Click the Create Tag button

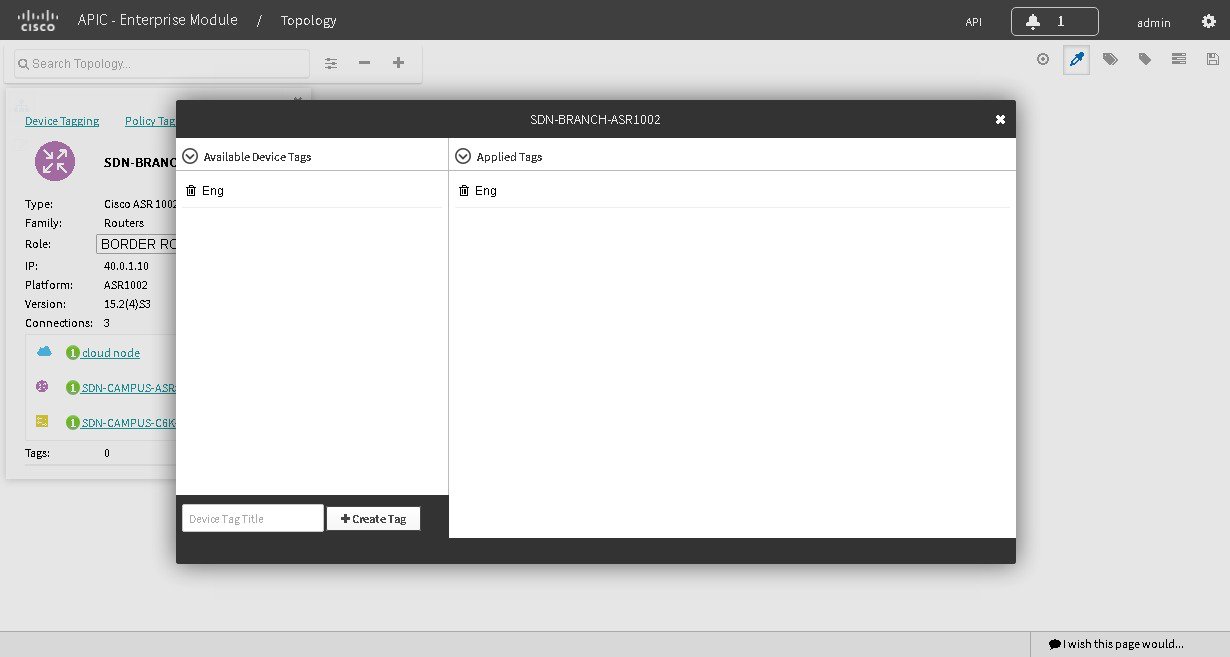tap(373, 519)
